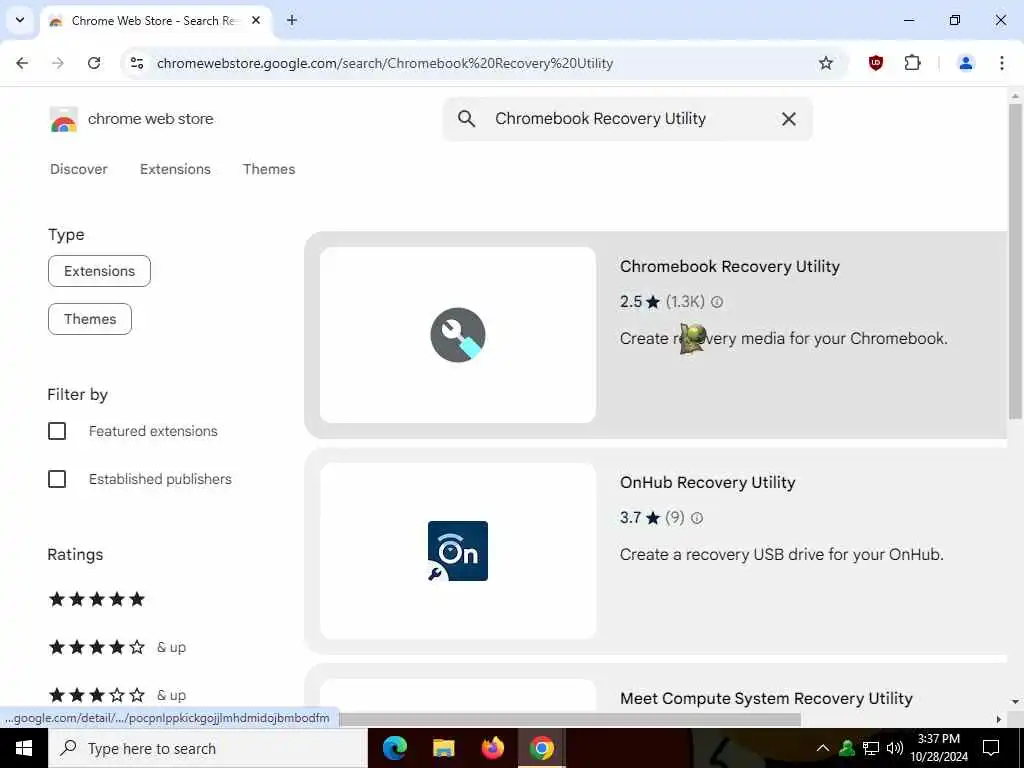The image size is (1024, 768).
Task: Click the green user tray icon
Action: [846, 748]
